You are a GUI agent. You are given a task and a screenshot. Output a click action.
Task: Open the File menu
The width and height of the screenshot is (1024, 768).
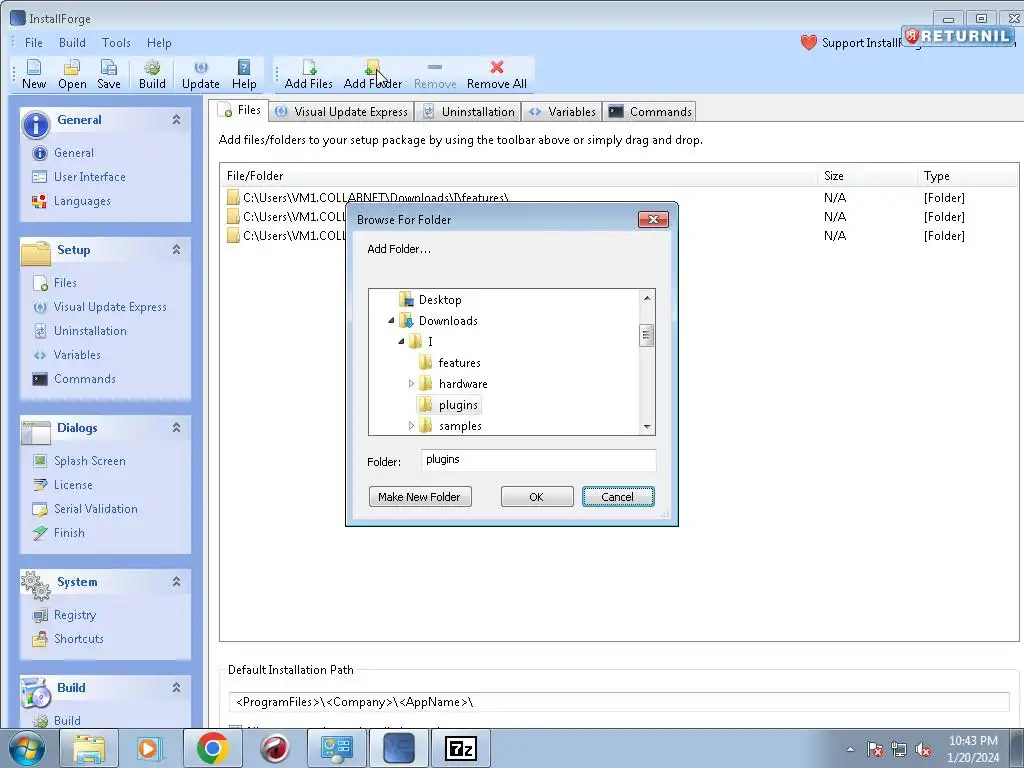(34, 43)
